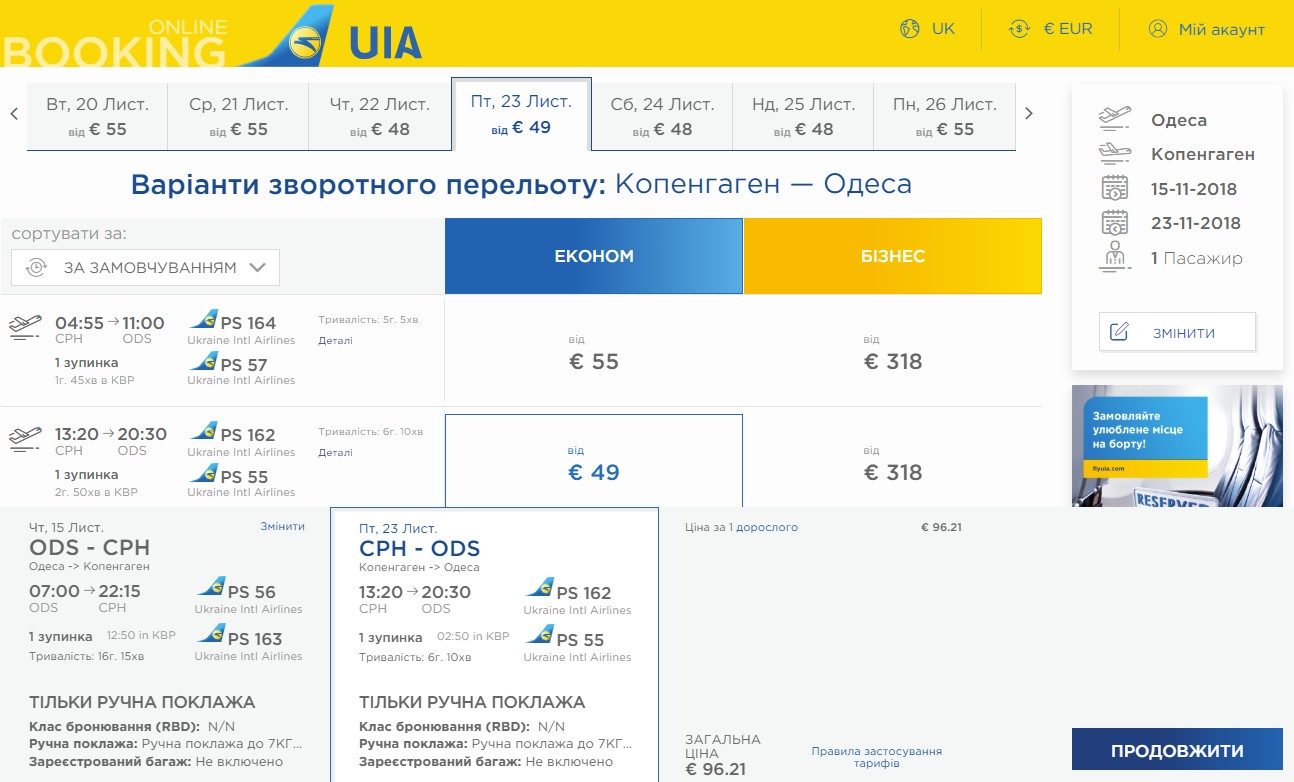This screenshot has width=1294, height=782.
Task: Select the Чт, 22 Лист. date tab
Action: coord(380,116)
